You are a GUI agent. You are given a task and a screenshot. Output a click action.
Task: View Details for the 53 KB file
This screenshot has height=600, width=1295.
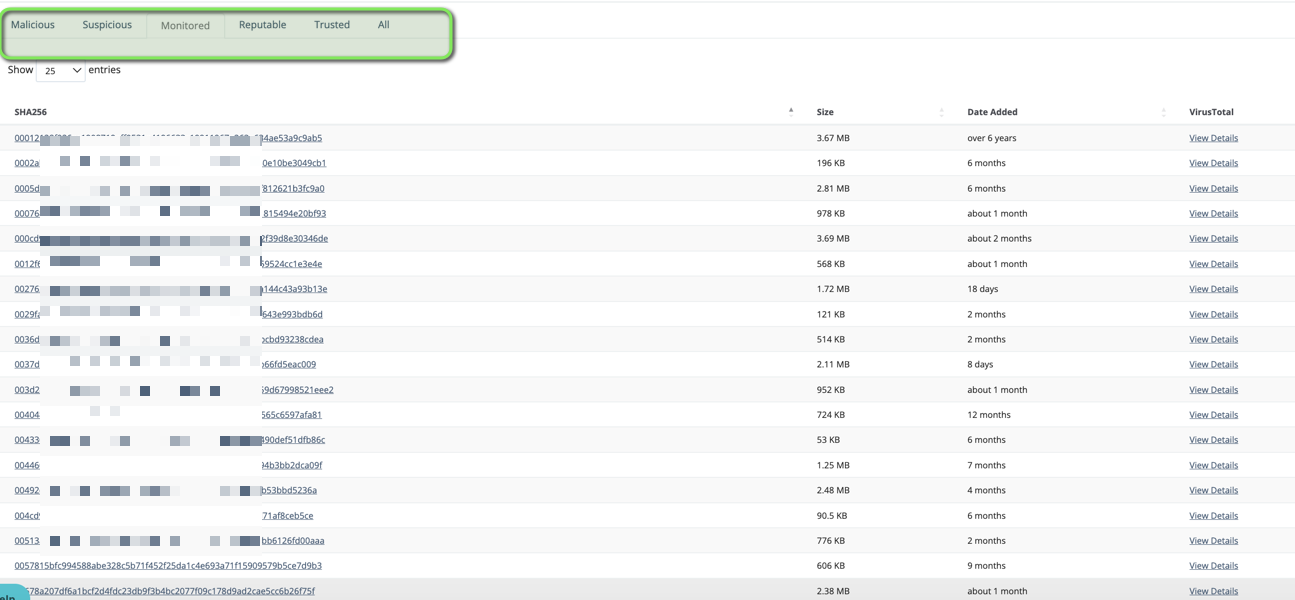[x=1213, y=440]
